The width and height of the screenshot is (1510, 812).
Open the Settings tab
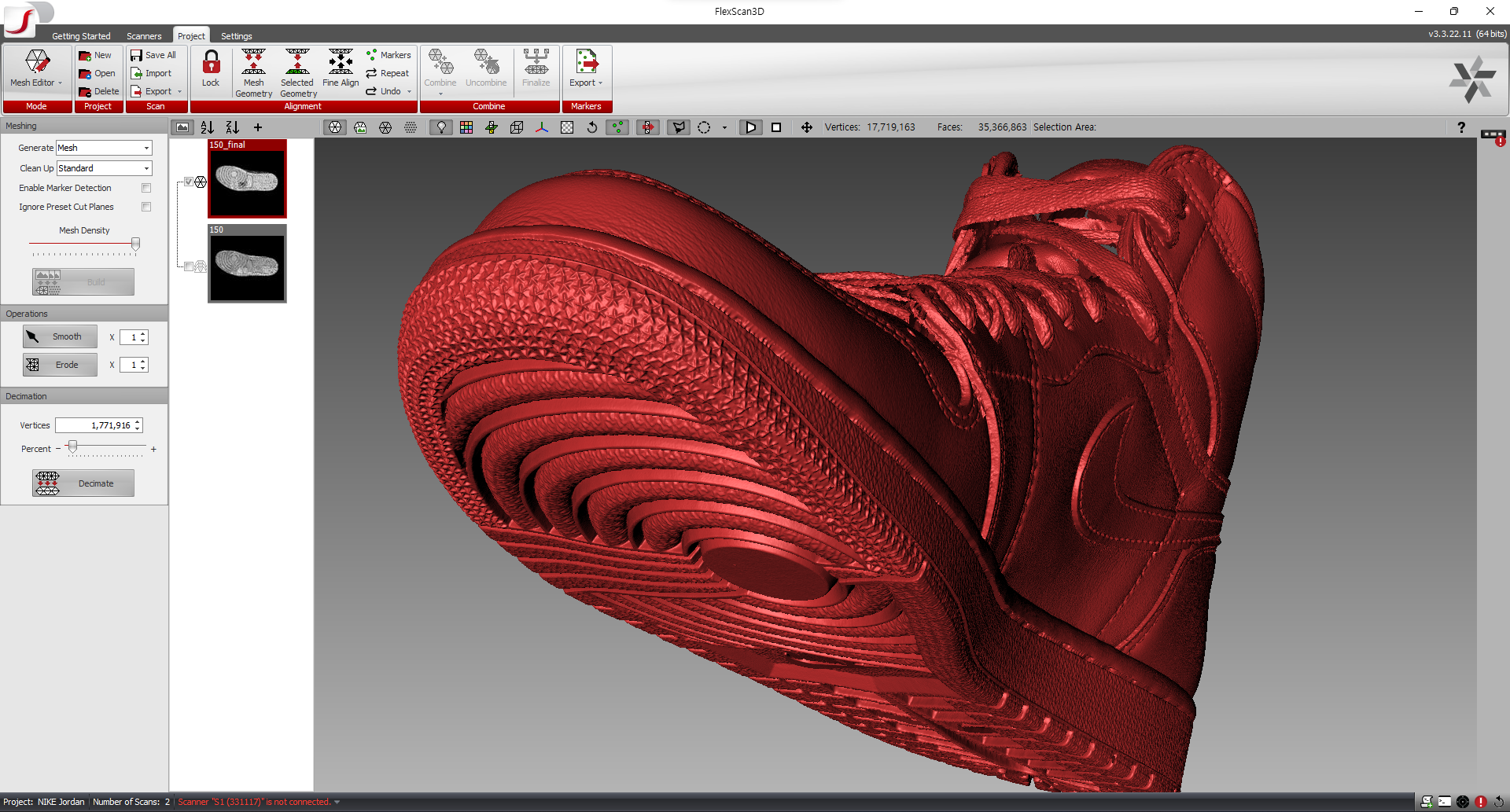pyautogui.click(x=237, y=36)
